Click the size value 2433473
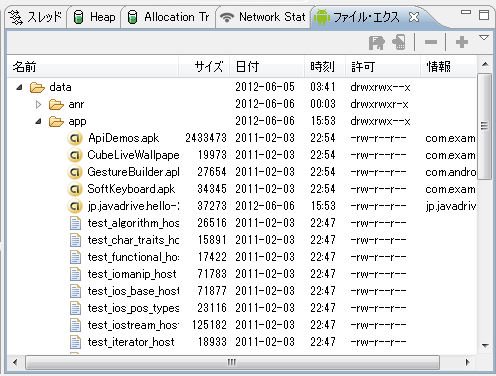Screen dimensions: 496x376 coord(206,138)
